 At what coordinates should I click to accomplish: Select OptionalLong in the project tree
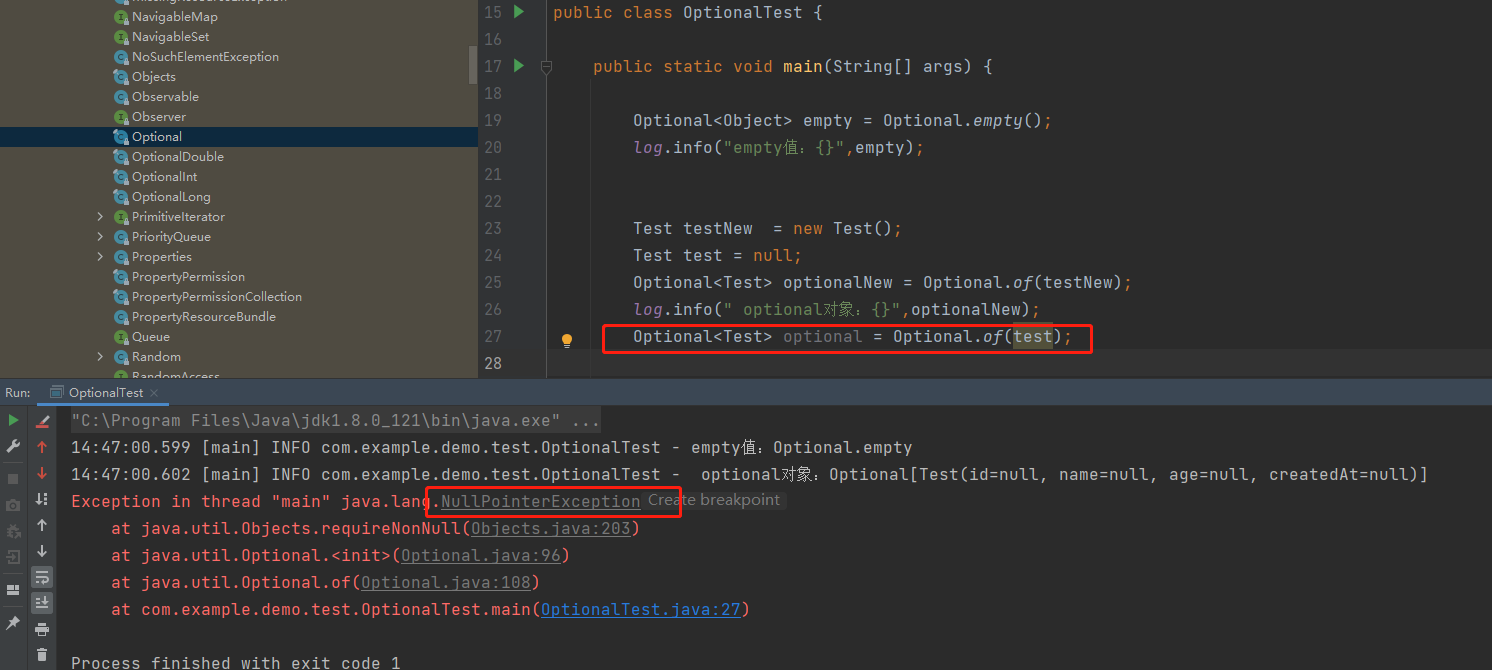(171, 197)
